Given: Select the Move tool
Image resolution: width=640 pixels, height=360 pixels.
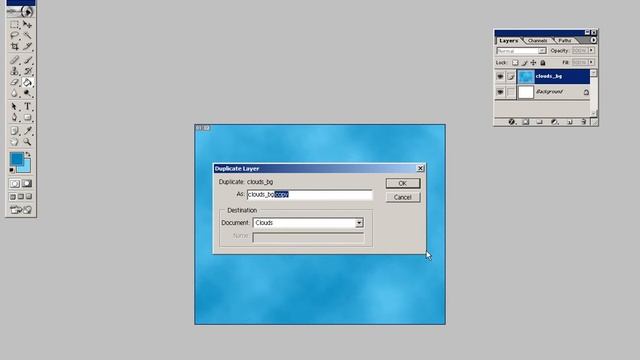Looking at the screenshot, I should [27, 24].
